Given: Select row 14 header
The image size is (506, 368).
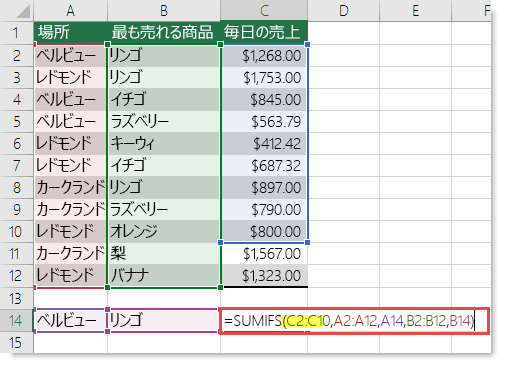Looking at the screenshot, I should point(17,320).
